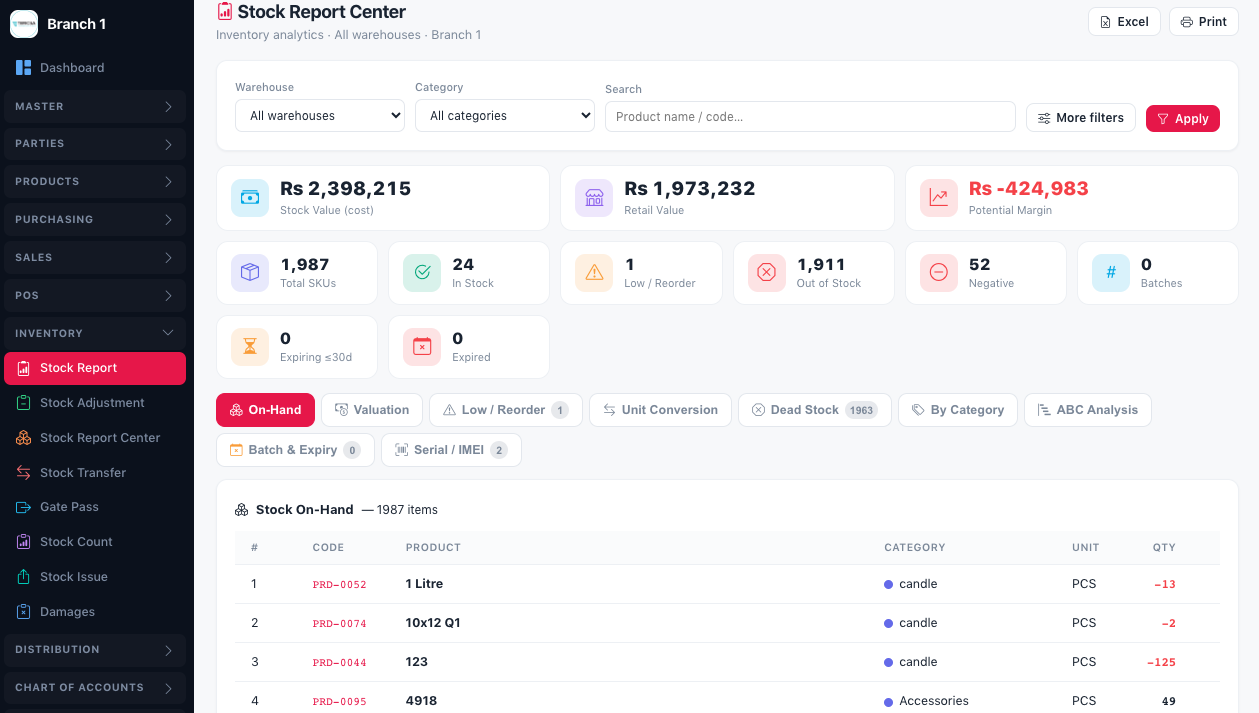
Task: Click the Stock Report sidebar icon
Action: (24, 368)
